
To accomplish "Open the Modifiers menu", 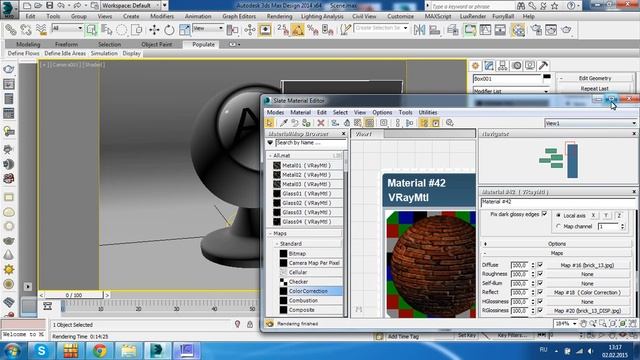I will point(162,16).
